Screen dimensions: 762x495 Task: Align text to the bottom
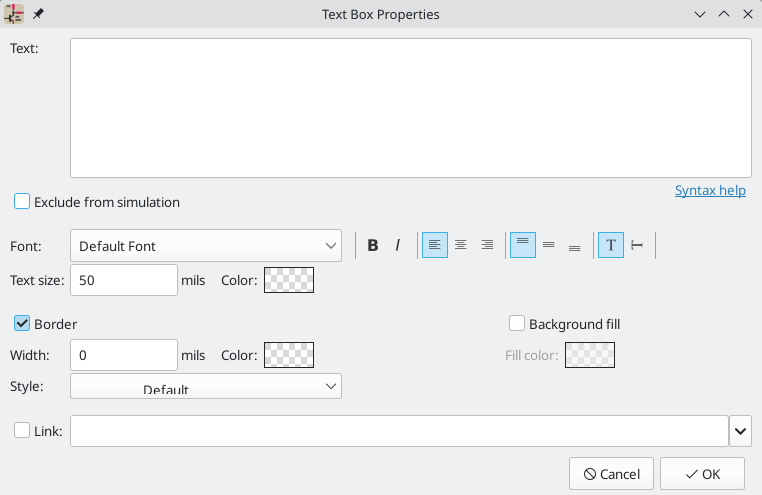[x=574, y=245]
